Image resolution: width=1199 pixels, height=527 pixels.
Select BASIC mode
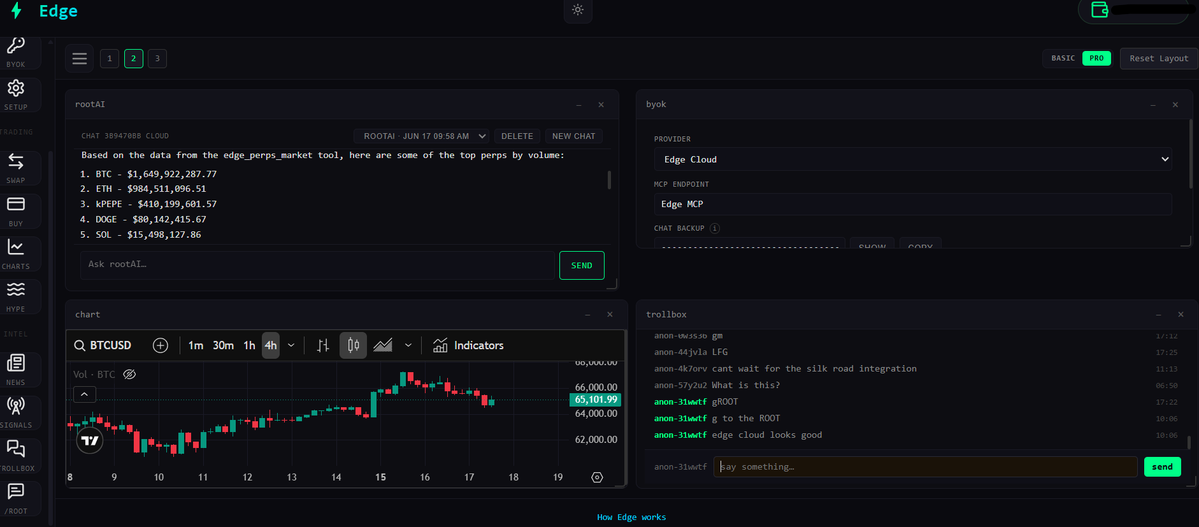pos(1063,58)
